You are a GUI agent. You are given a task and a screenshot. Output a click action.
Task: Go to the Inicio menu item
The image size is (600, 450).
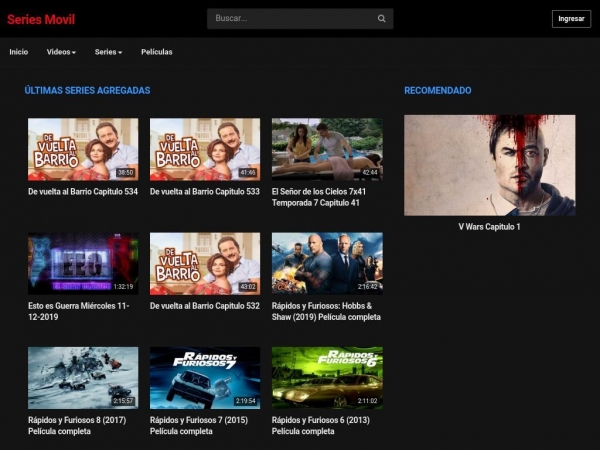tap(19, 52)
